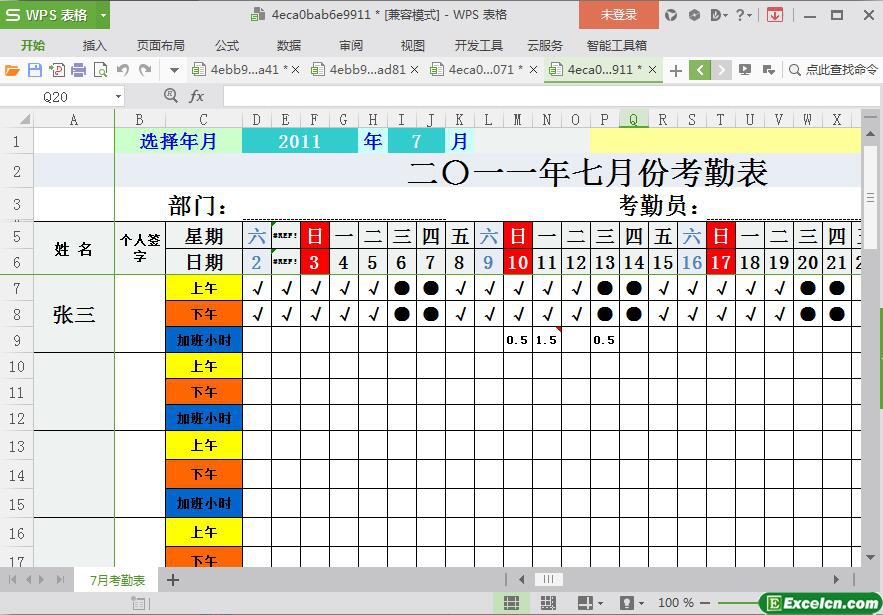The image size is (883, 615).
Task: Open the WPS 表格 application menu arrow
Action: [103, 15]
